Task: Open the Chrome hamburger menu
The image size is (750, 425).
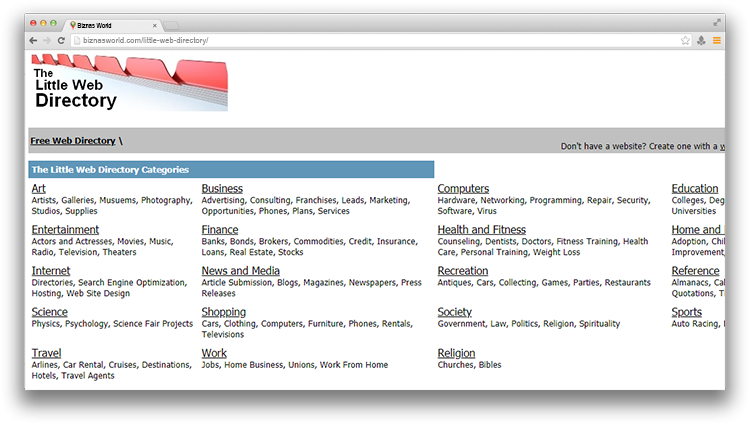Action: pyautogui.click(x=717, y=40)
